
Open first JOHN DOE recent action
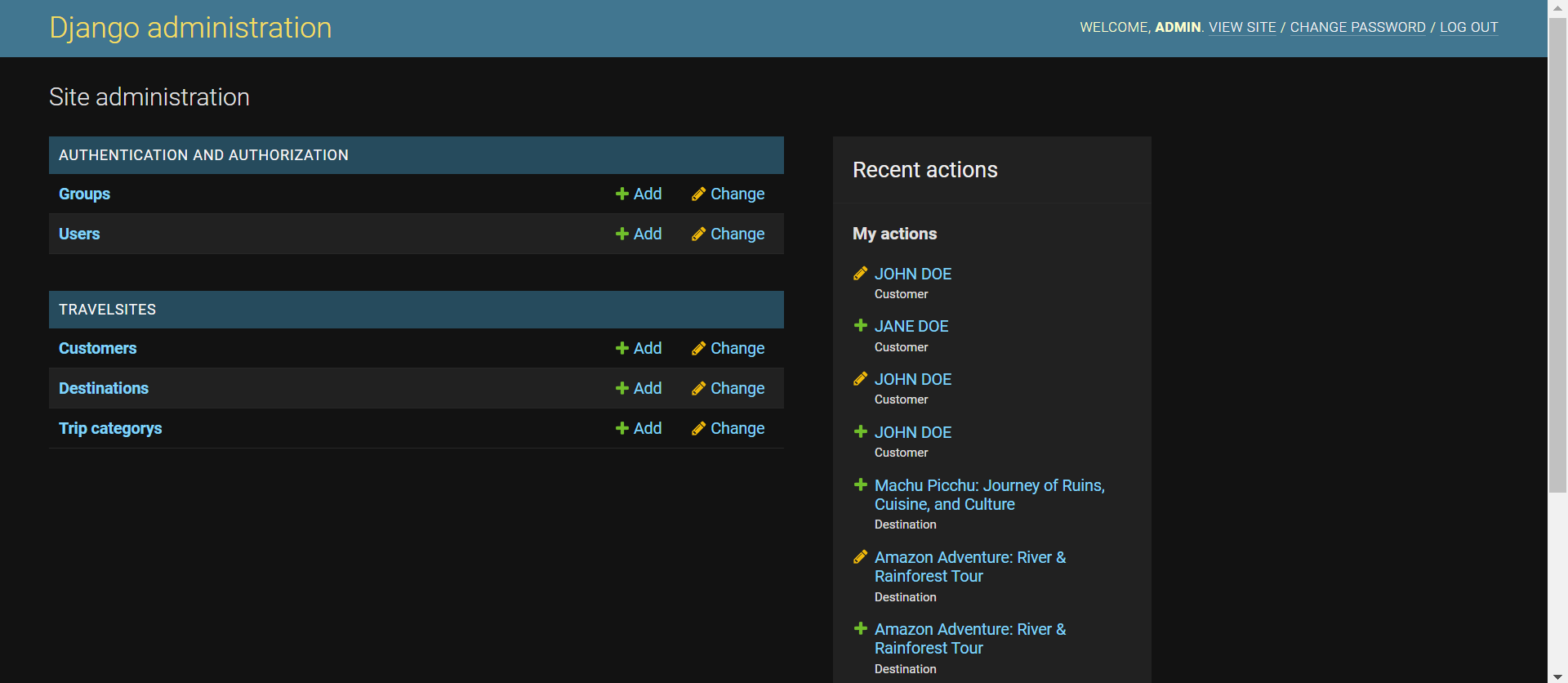[913, 274]
